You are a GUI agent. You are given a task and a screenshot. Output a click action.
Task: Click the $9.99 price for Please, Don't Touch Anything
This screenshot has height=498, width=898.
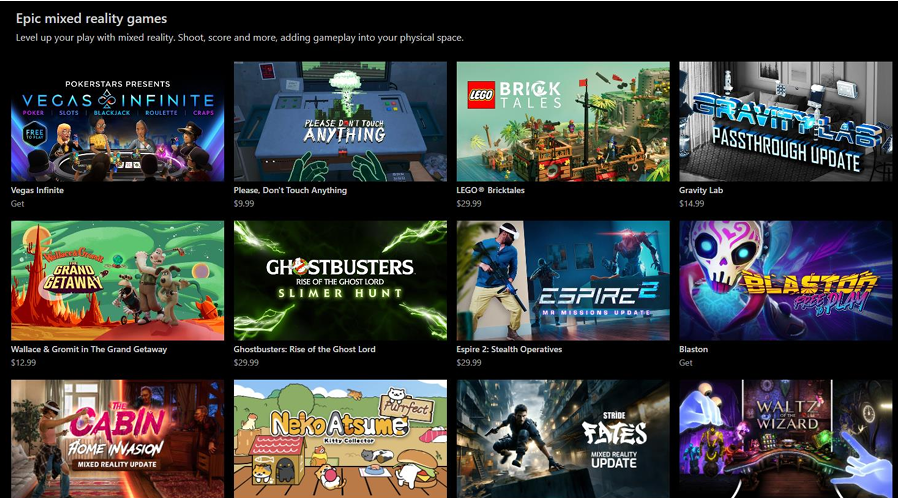click(244, 204)
